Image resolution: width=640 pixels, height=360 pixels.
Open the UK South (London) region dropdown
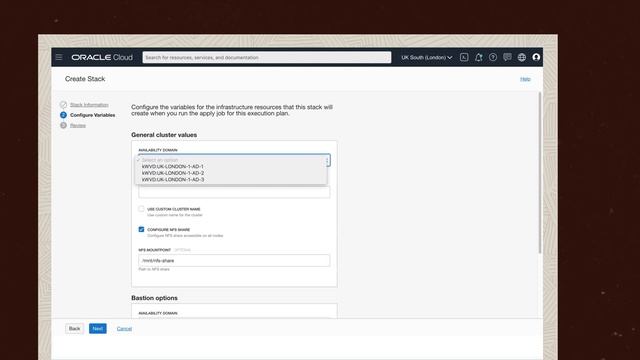427,57
